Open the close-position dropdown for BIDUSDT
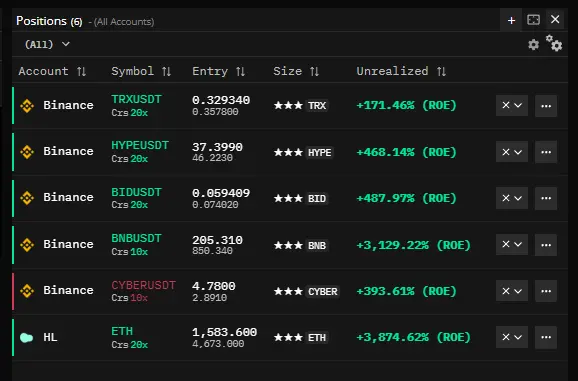Viewport: 578px width, 381px height. coord(512,198)
